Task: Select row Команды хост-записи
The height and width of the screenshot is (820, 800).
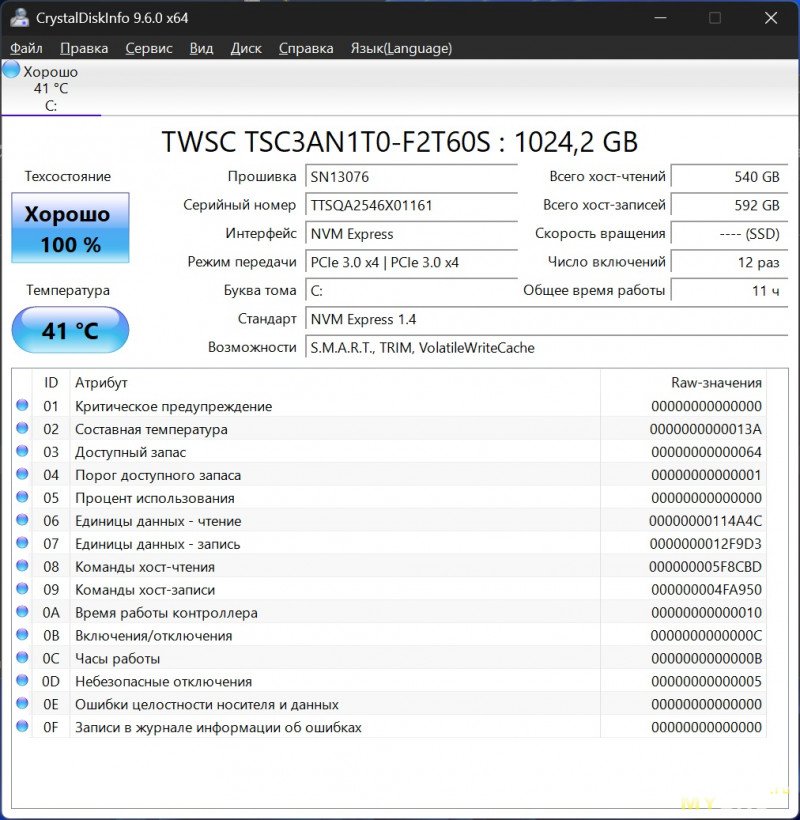Action: (x=389, y=590)
